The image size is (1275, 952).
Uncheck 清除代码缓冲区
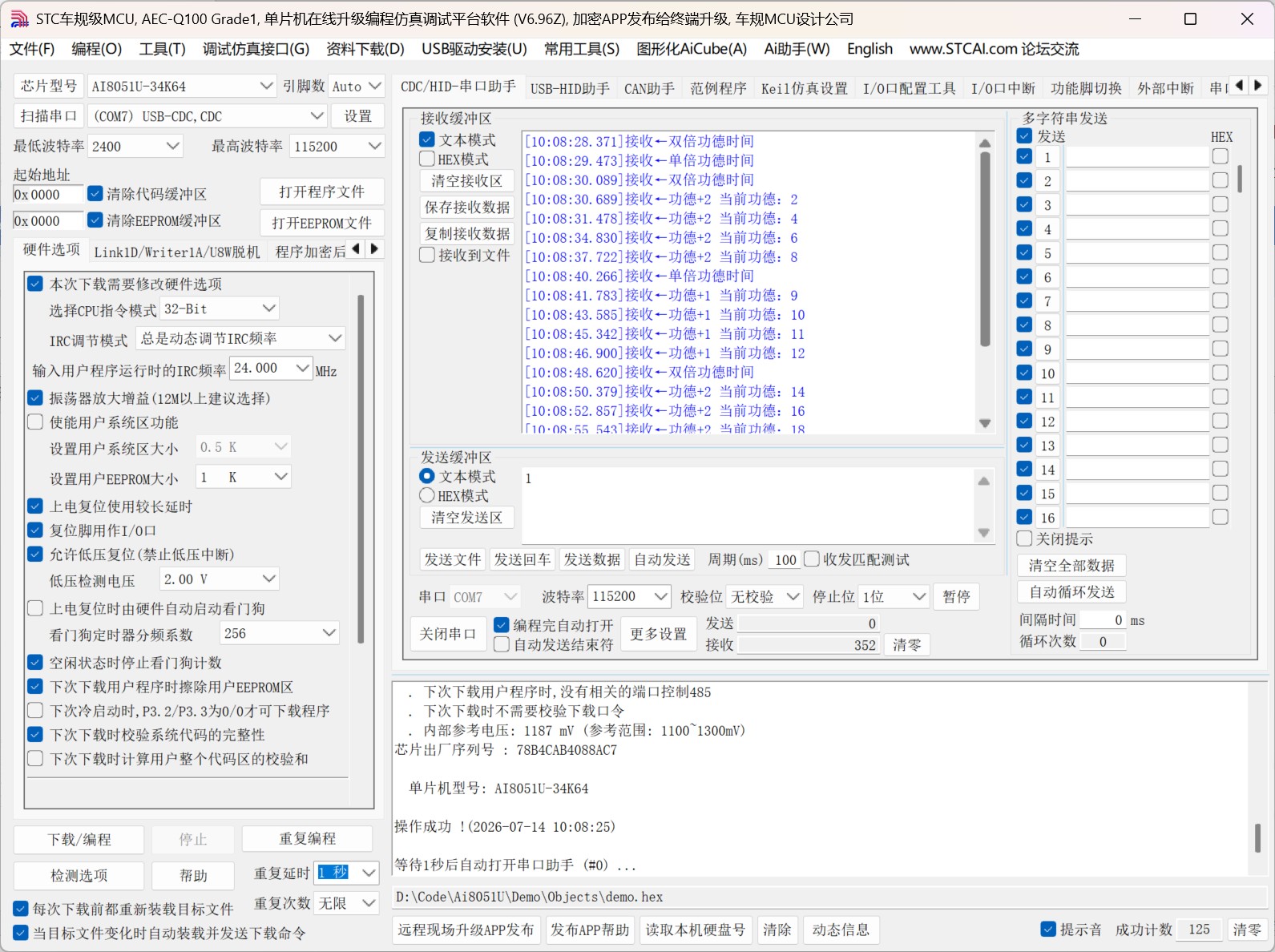(x=95, y=193)
